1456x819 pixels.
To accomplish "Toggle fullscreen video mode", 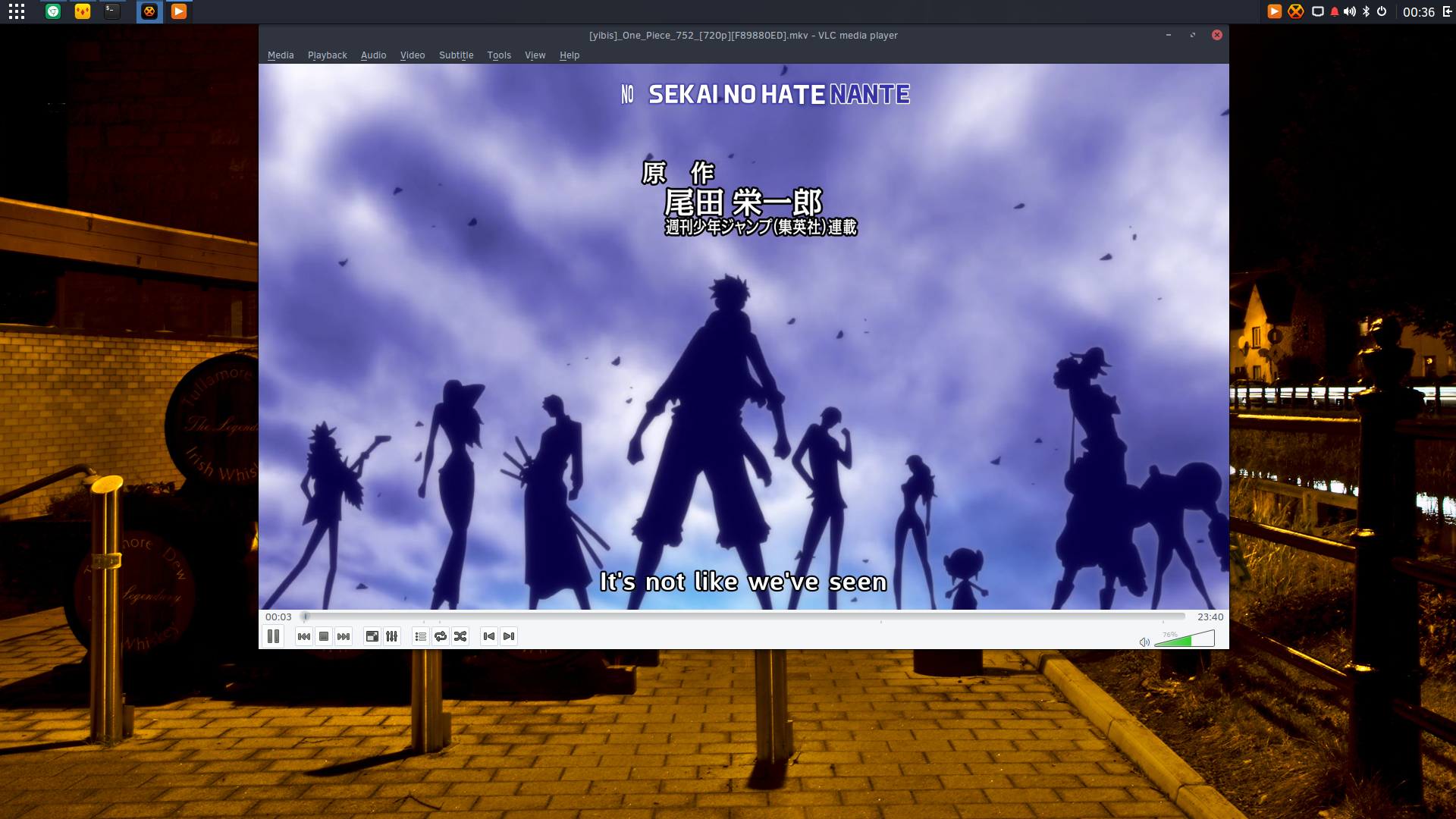I will [x=372, y=636].
